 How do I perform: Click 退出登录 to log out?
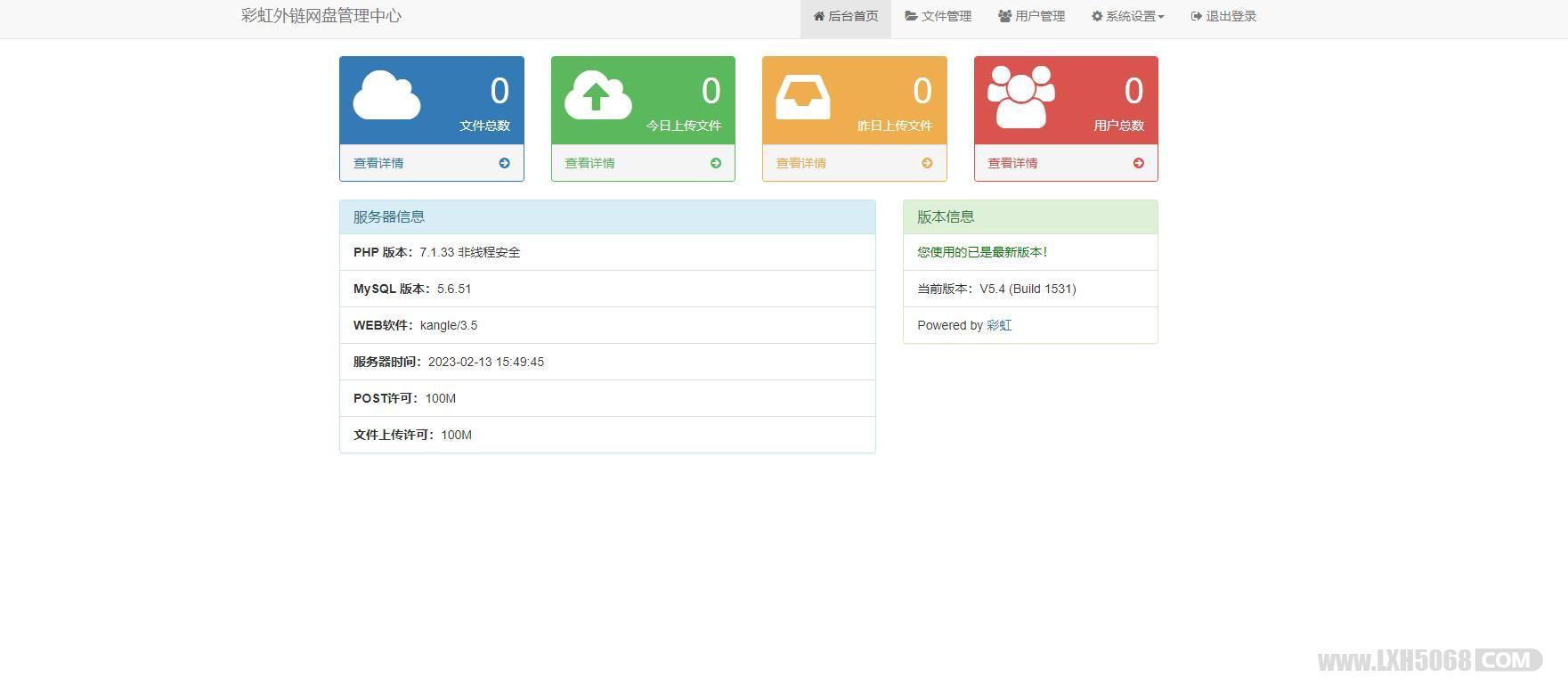tap(1223, 16)
